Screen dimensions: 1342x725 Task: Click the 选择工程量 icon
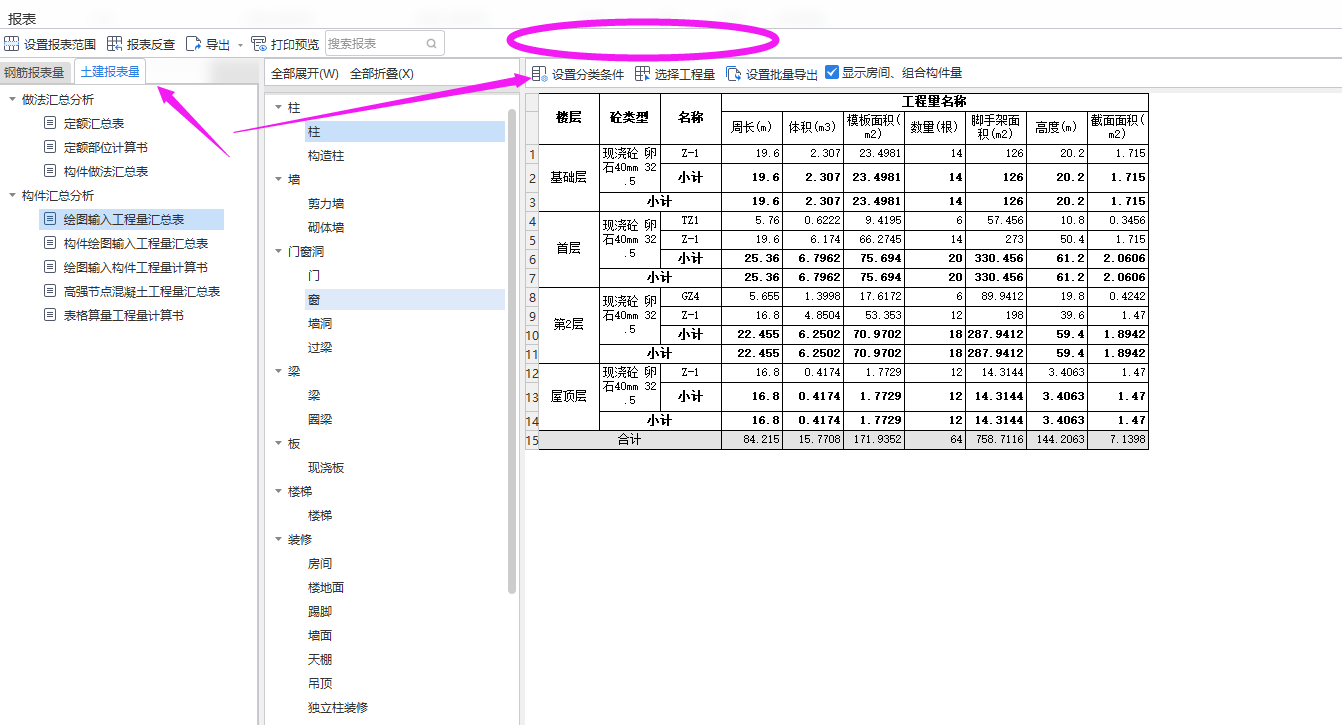click(643, 74)
